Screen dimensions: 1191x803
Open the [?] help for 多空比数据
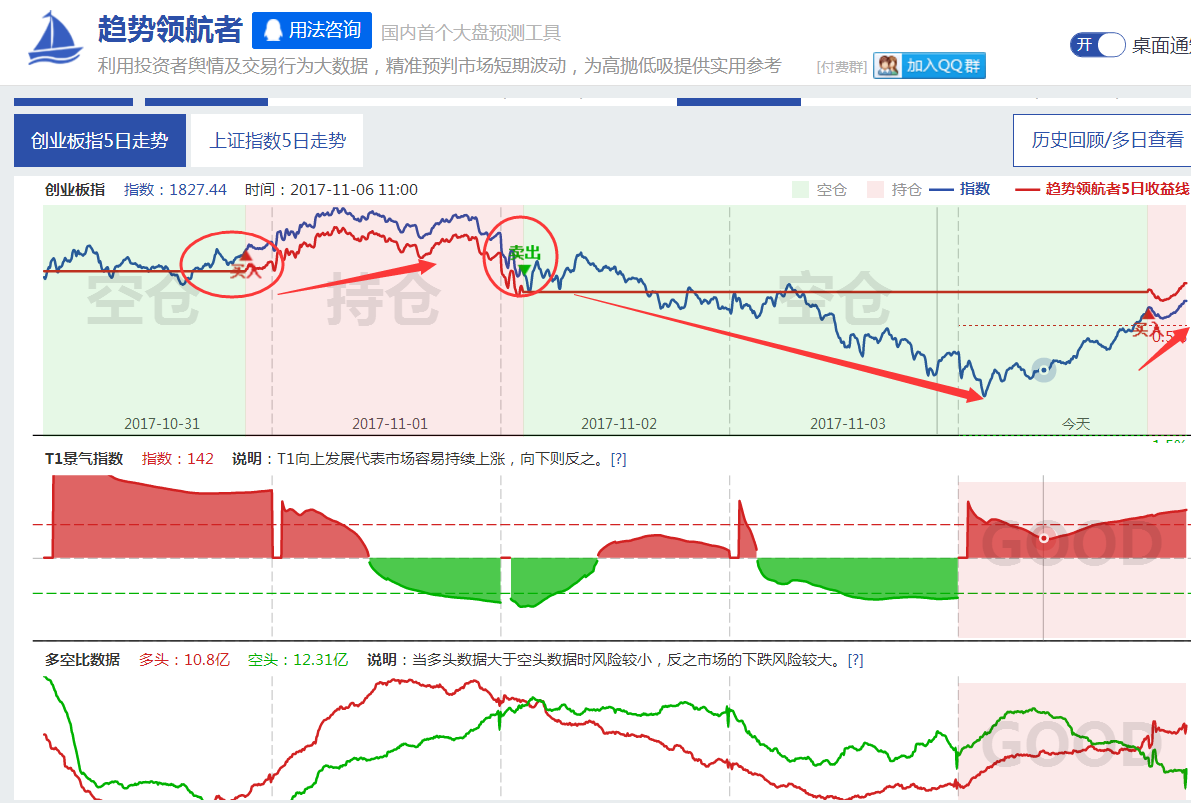coord(855,660)
